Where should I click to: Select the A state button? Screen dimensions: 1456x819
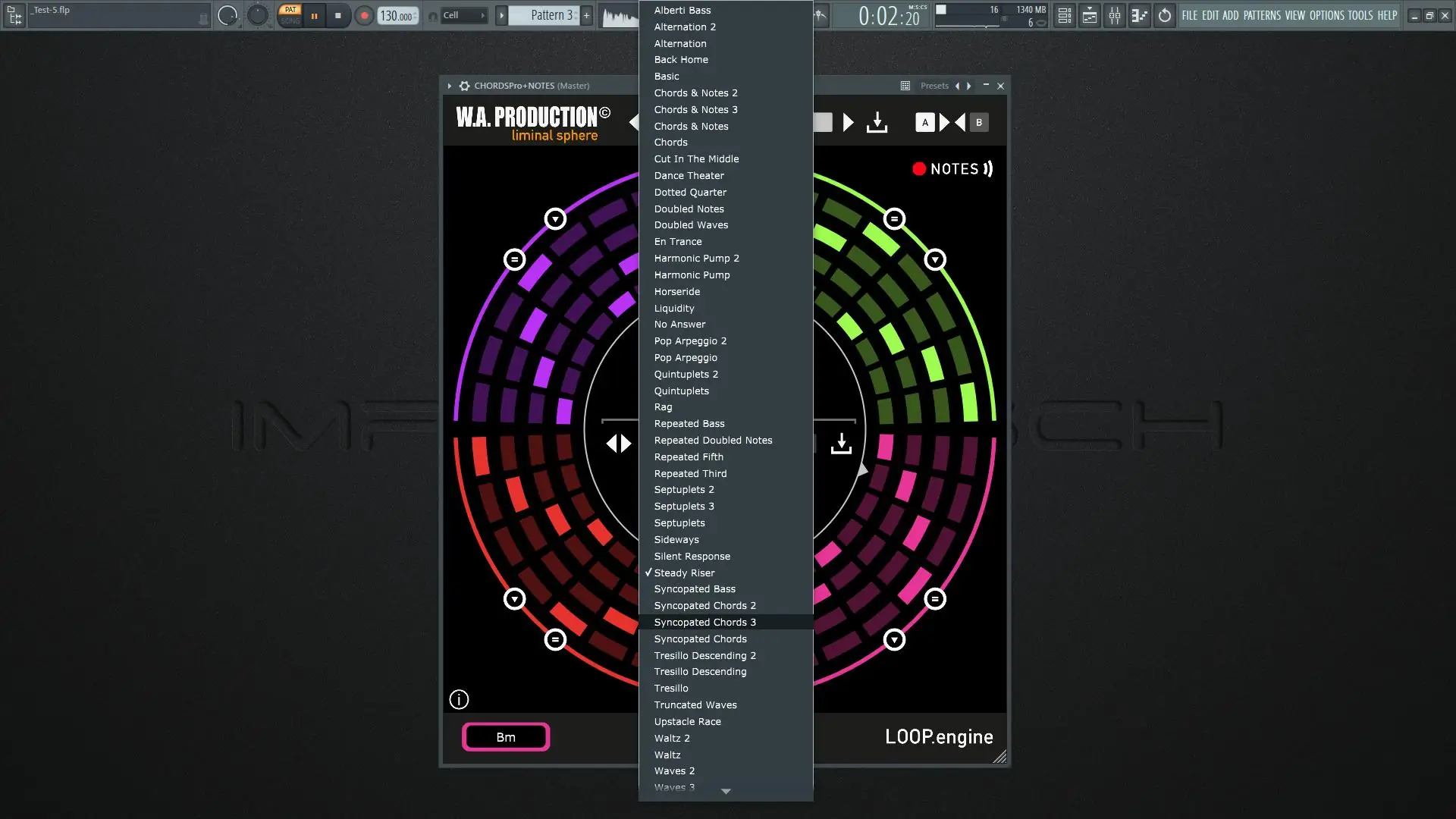point(924,122)
